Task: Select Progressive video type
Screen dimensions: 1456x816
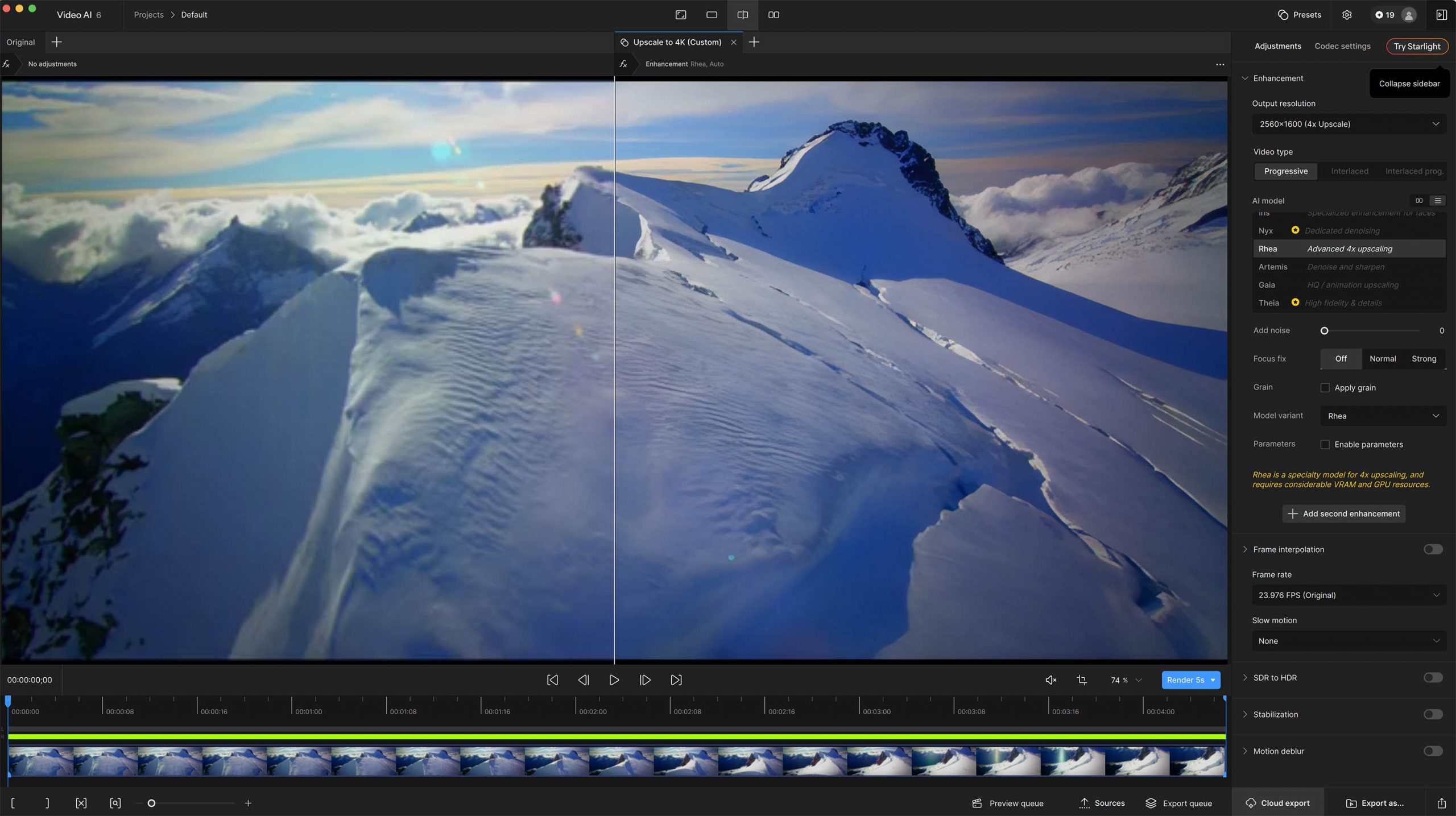Action: tap(1285, 171)
